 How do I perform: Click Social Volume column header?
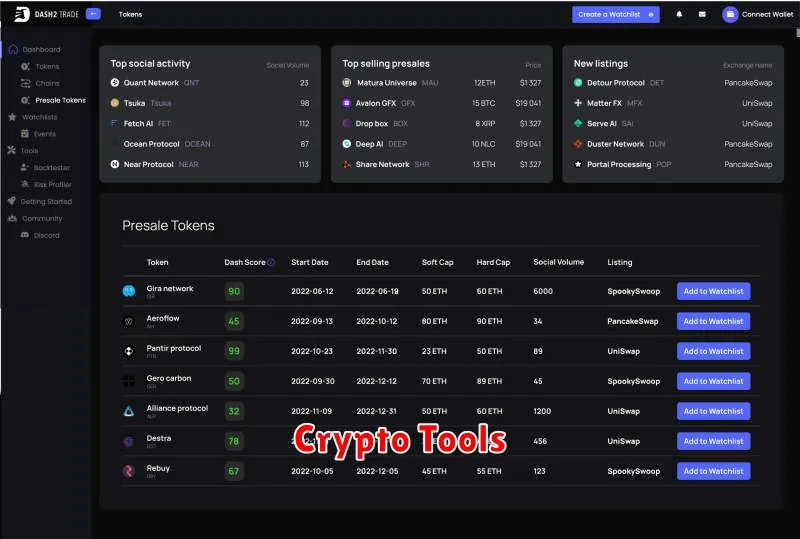(x=559, y=262)
